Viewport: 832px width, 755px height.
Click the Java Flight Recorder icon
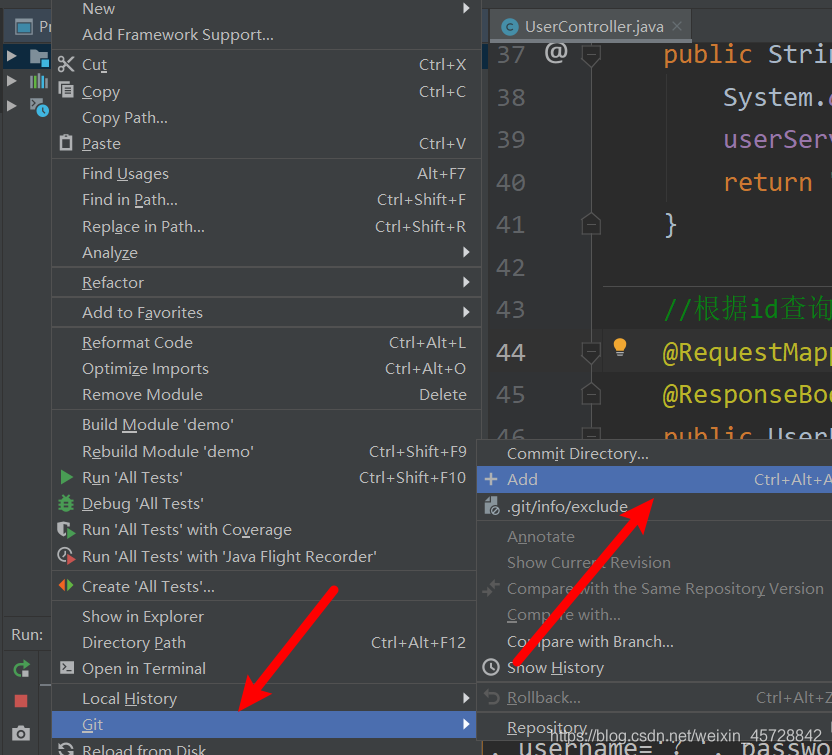[66, 556]
